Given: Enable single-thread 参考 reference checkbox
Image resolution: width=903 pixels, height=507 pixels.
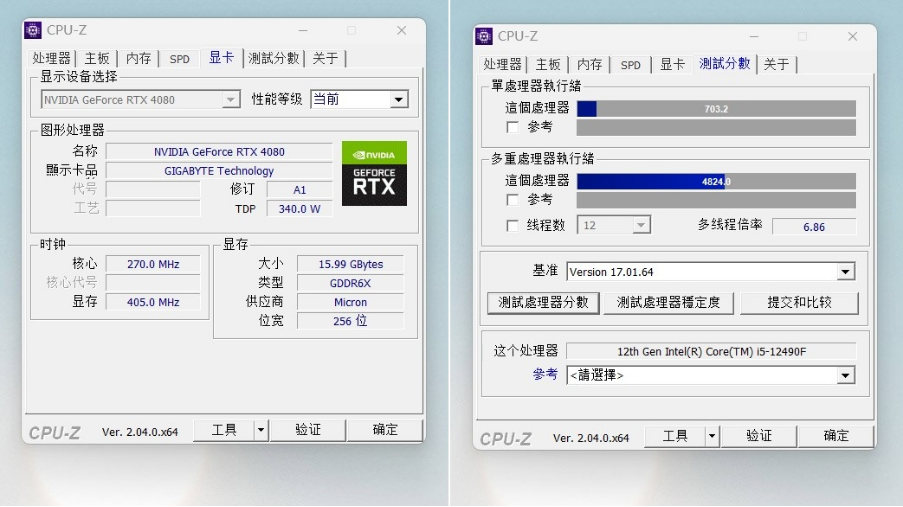Looking at the screenshot, I should (x=513, y=127).
